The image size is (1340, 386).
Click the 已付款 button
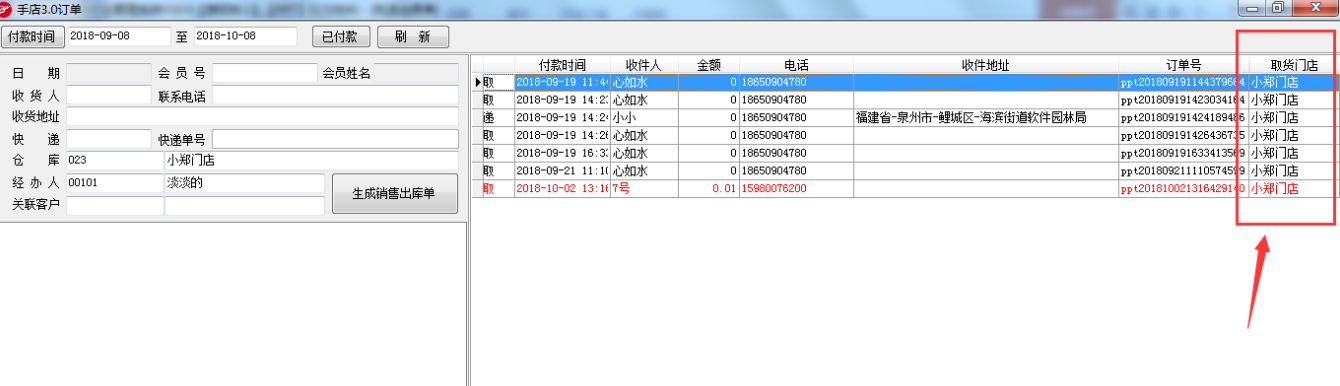341,37
